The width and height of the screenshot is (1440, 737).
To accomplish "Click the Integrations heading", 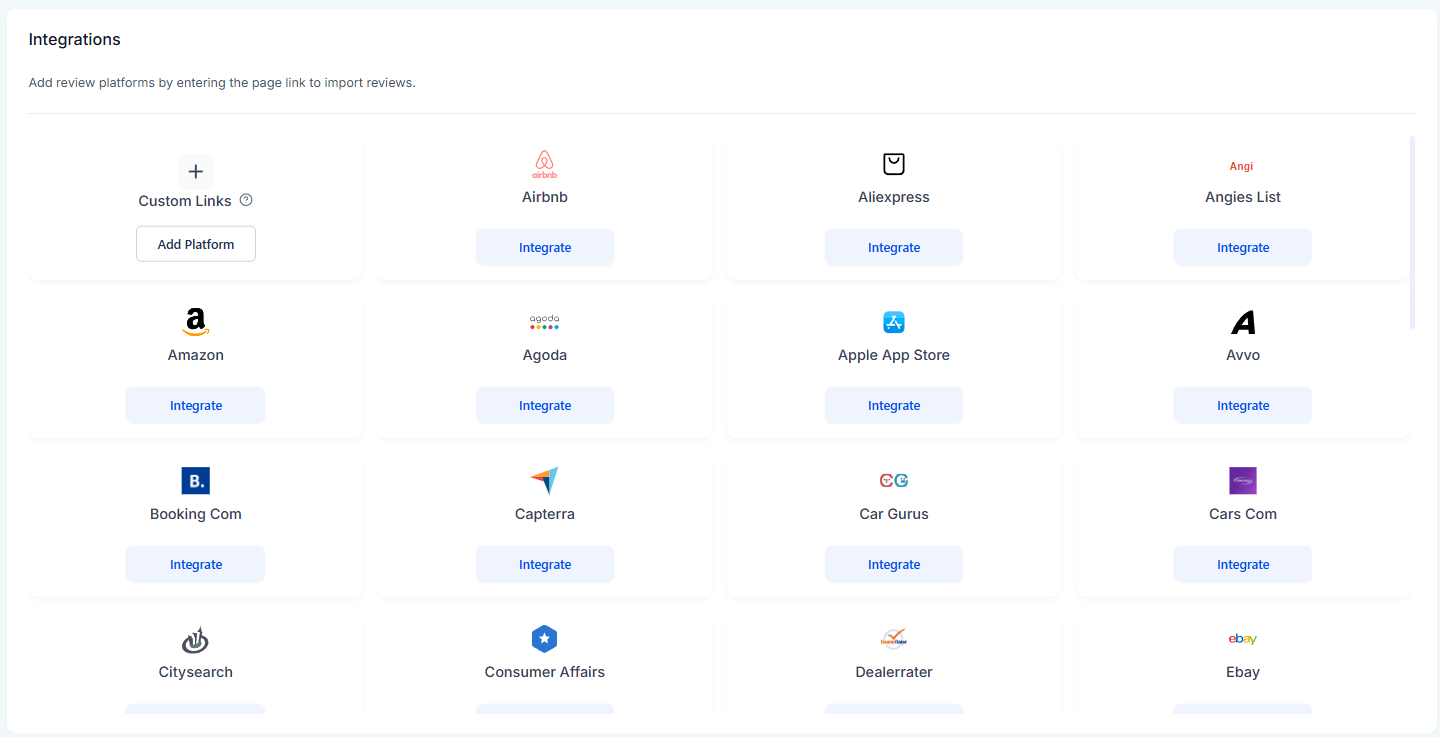I will tap(75, 40).
